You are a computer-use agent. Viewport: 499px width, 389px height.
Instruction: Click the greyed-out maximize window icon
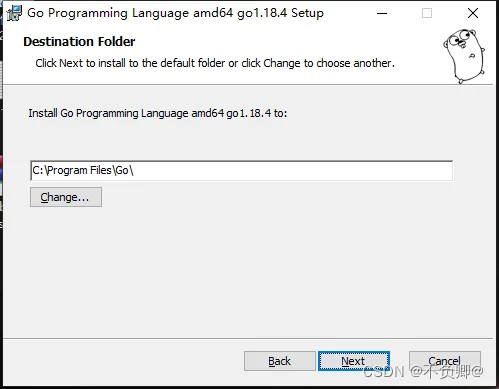427,13
